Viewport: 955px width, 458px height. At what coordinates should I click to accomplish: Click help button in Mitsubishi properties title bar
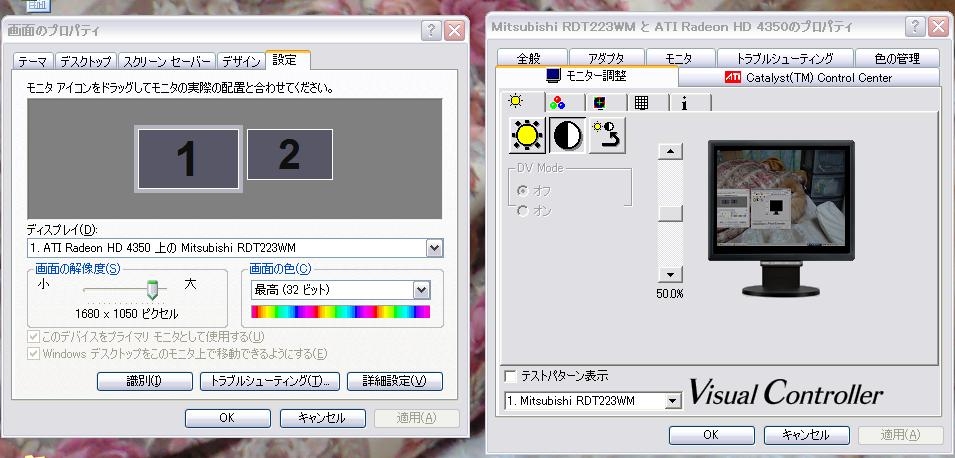point(915,26)
